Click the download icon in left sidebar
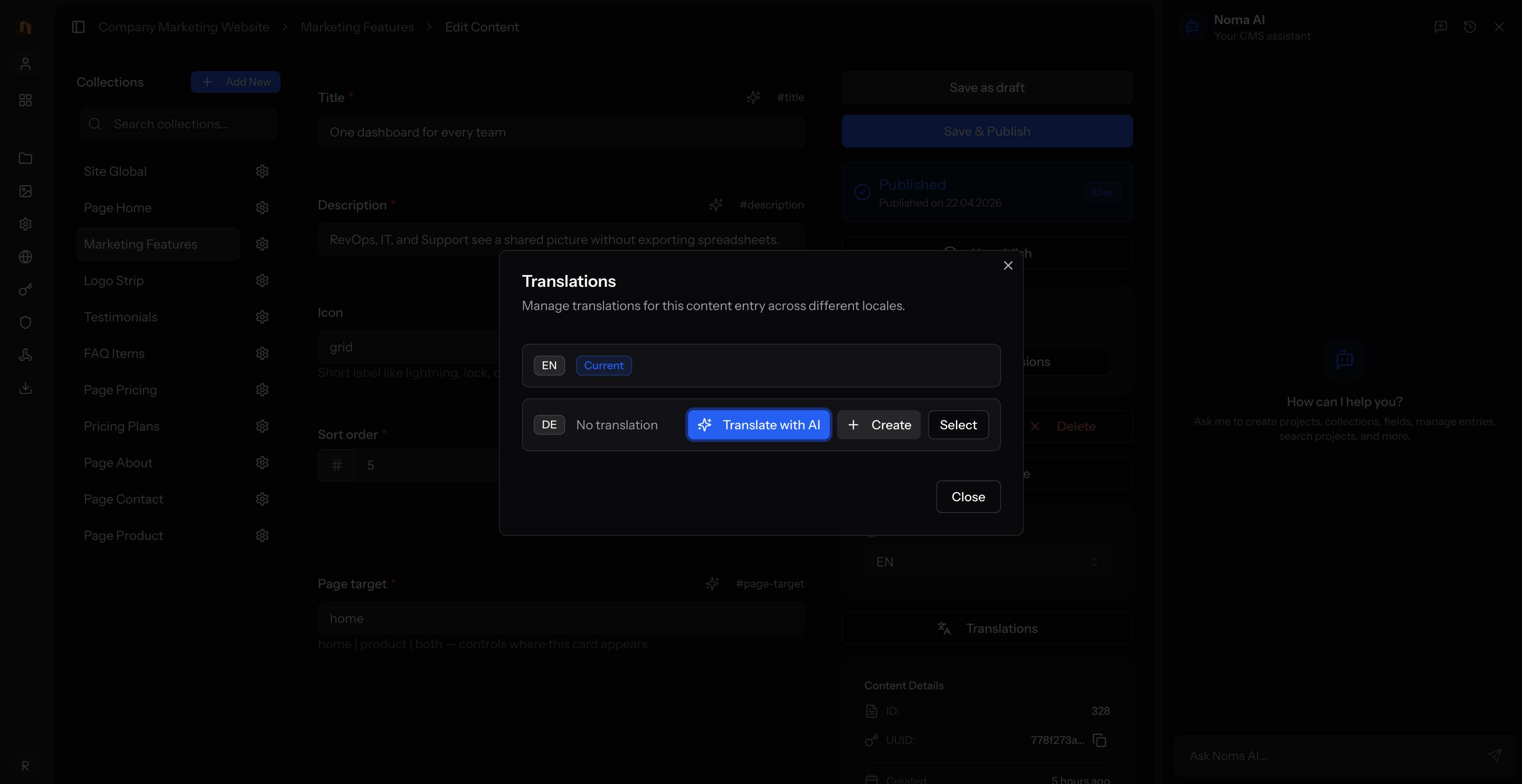Image resolution: width=1522 pixels, height=784 pixels. [x=26, y=388]
